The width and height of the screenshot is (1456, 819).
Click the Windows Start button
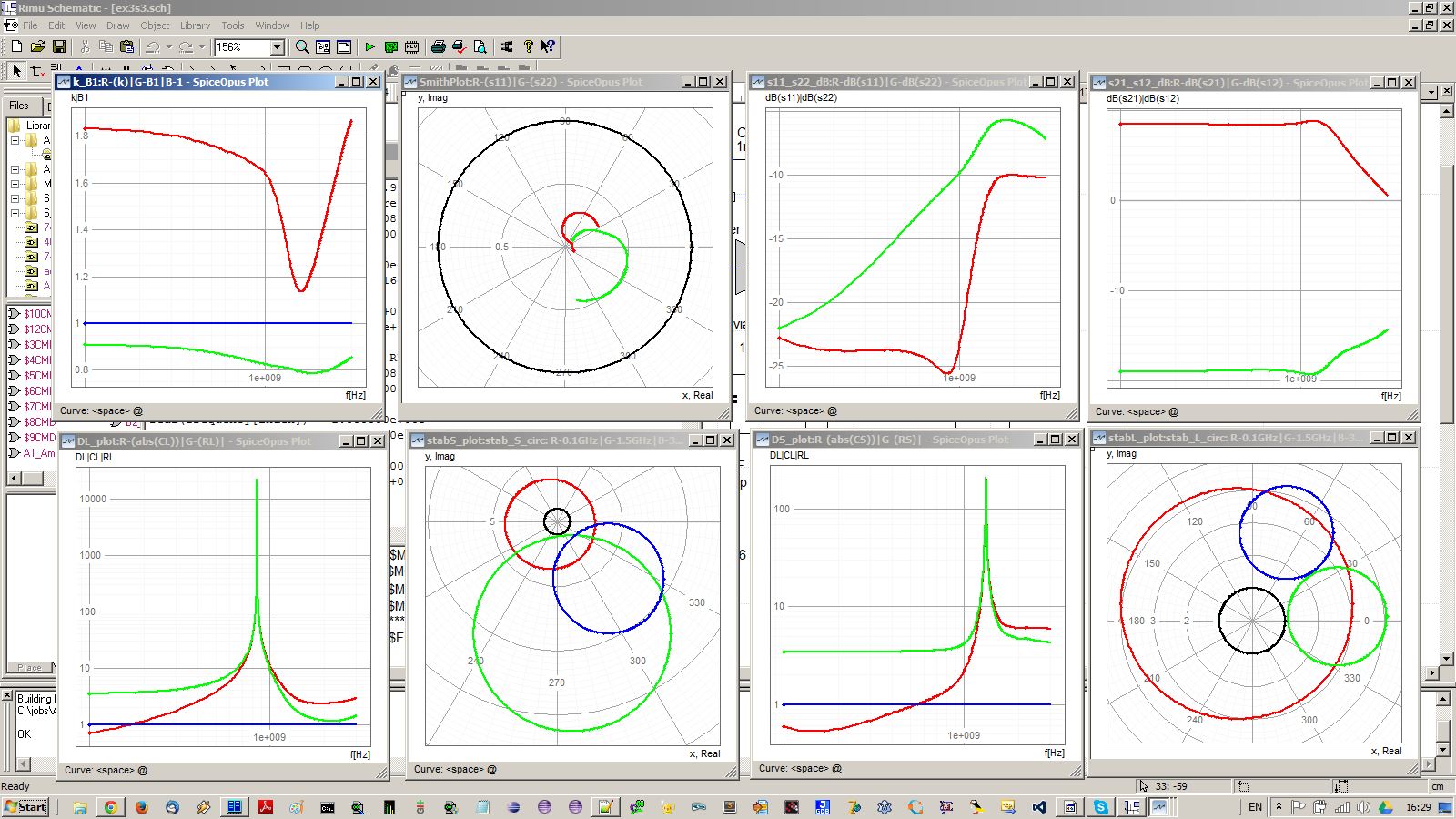[25, 807]
